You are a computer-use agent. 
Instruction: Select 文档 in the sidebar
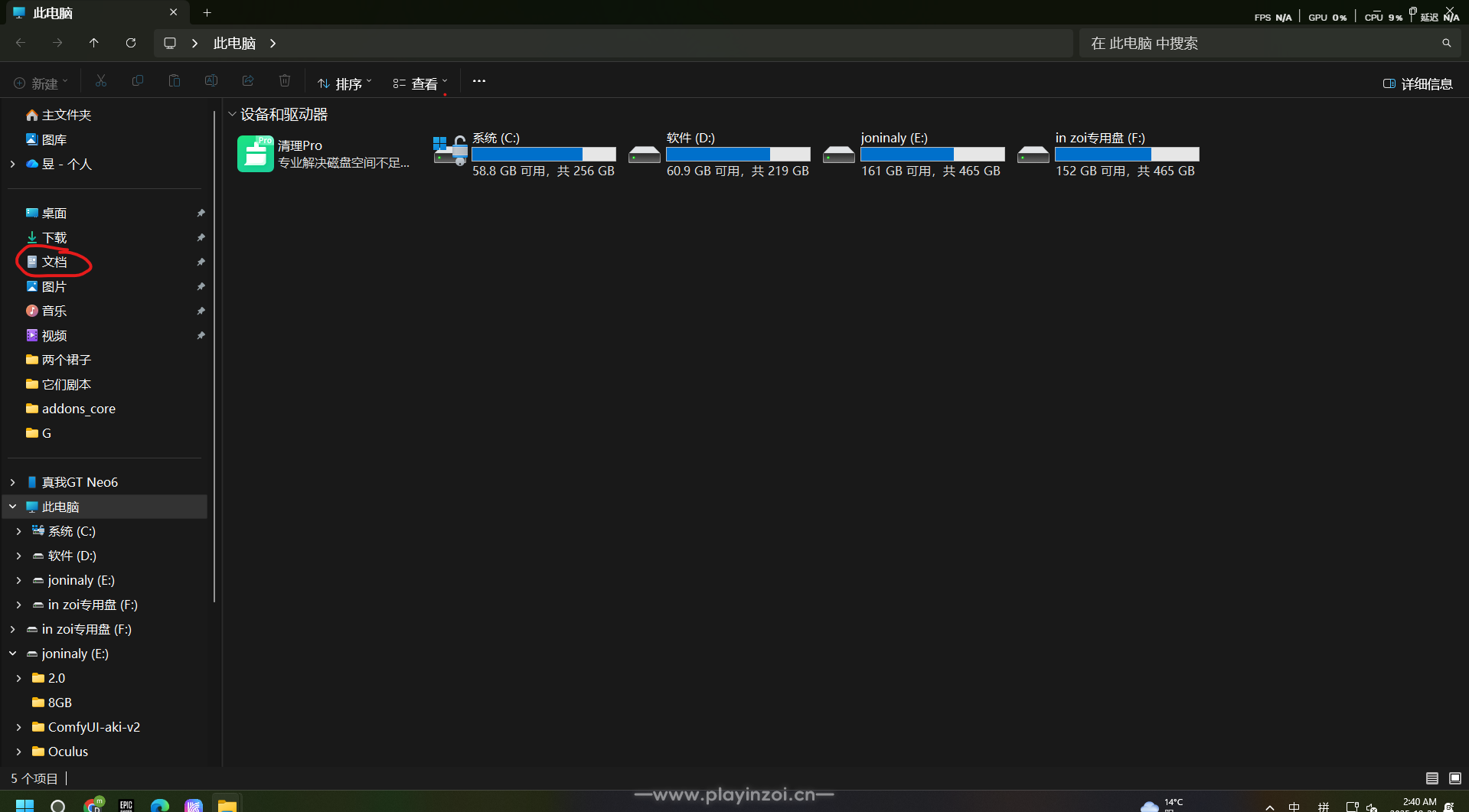pyautogui.click(x=54, y=262)
